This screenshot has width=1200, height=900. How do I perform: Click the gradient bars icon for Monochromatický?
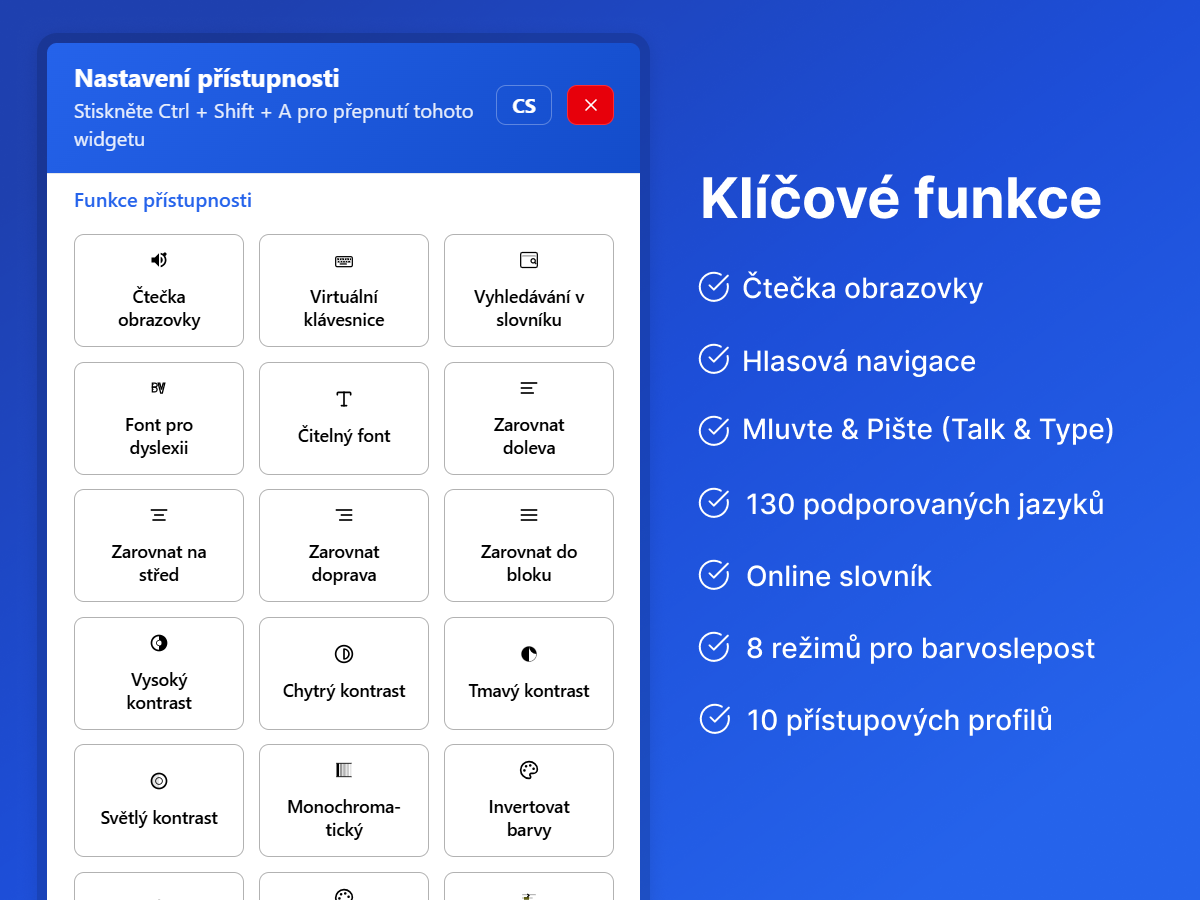(x=344, y=770)
